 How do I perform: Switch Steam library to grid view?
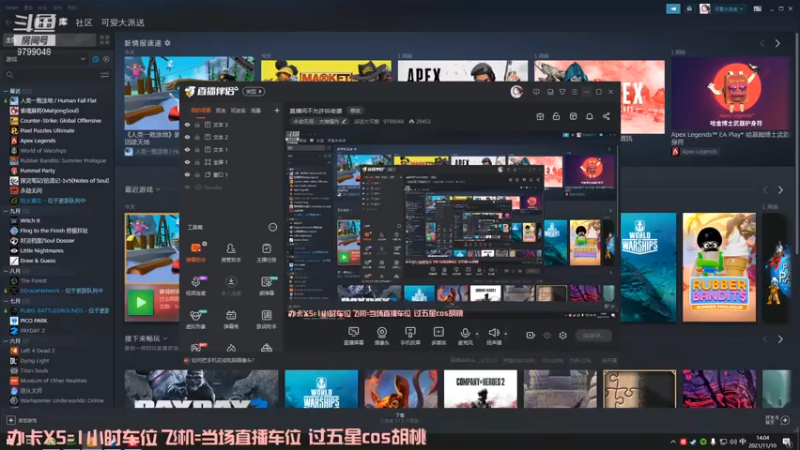(x=104, y=40)
